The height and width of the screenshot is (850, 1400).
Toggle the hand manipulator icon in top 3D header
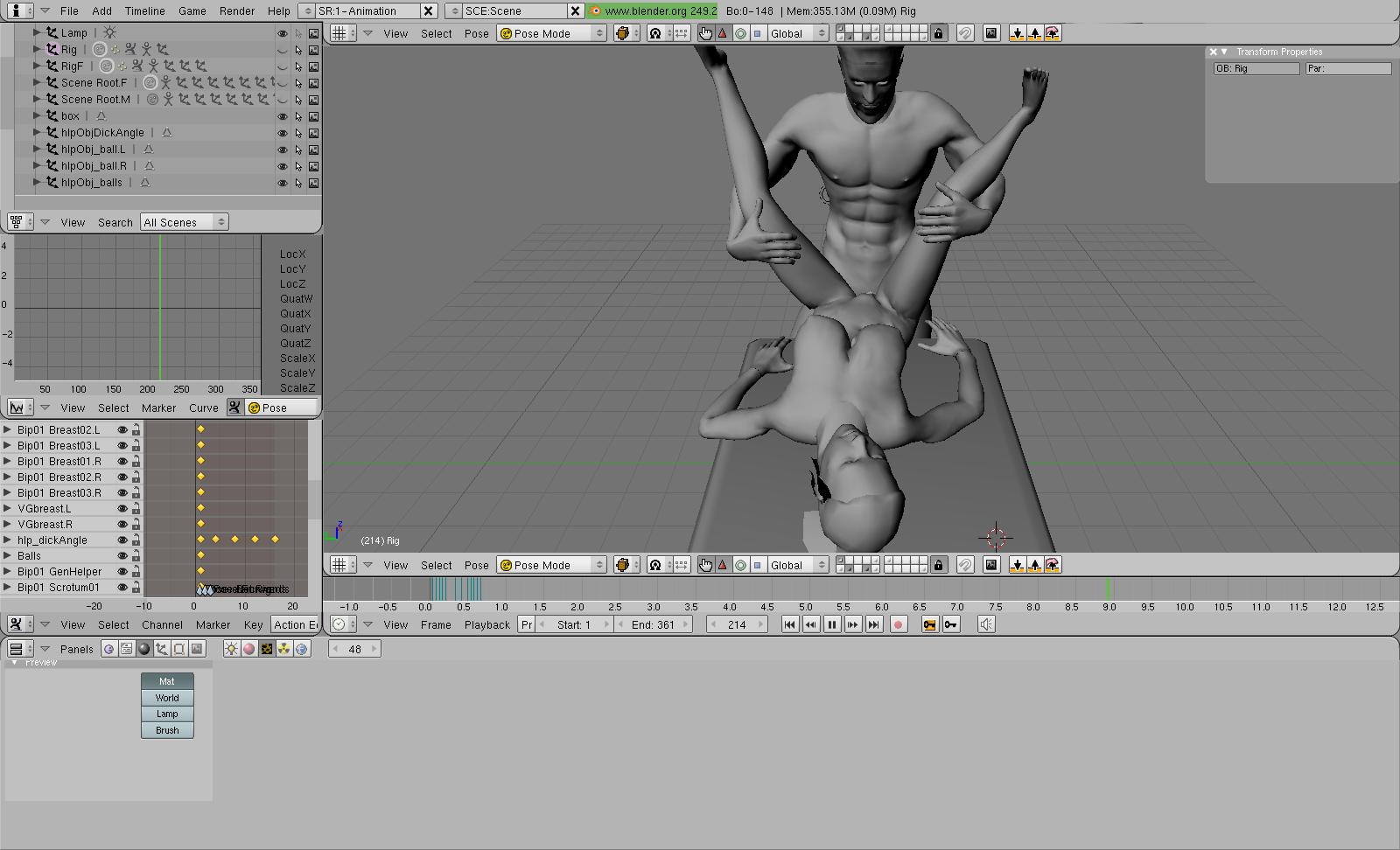click(705, 33)
